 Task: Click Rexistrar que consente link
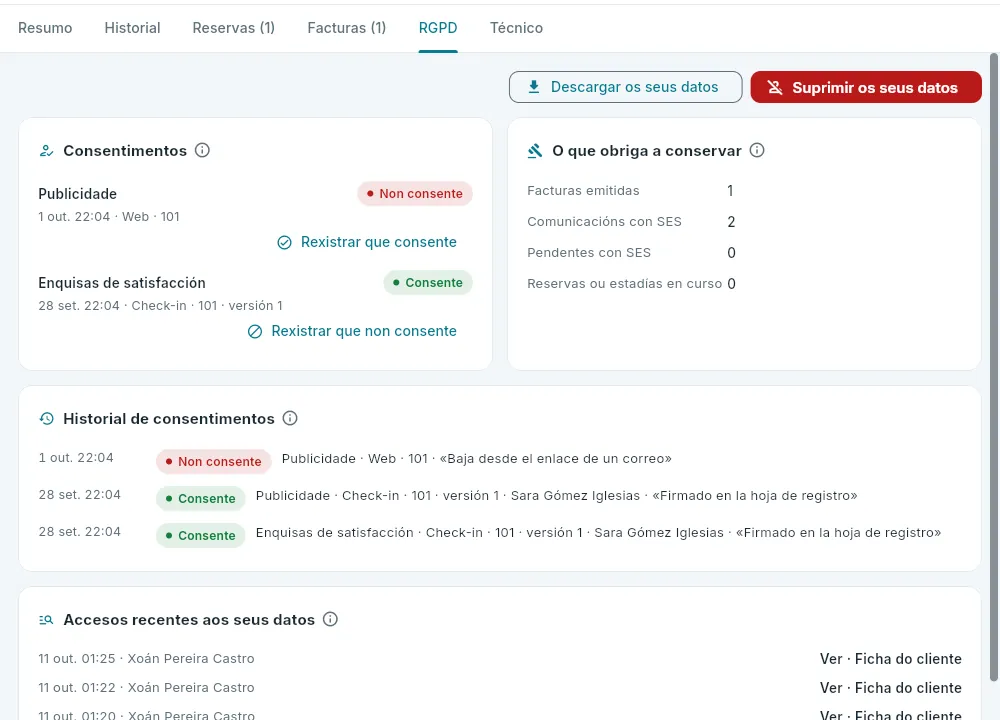pos(378,242)
